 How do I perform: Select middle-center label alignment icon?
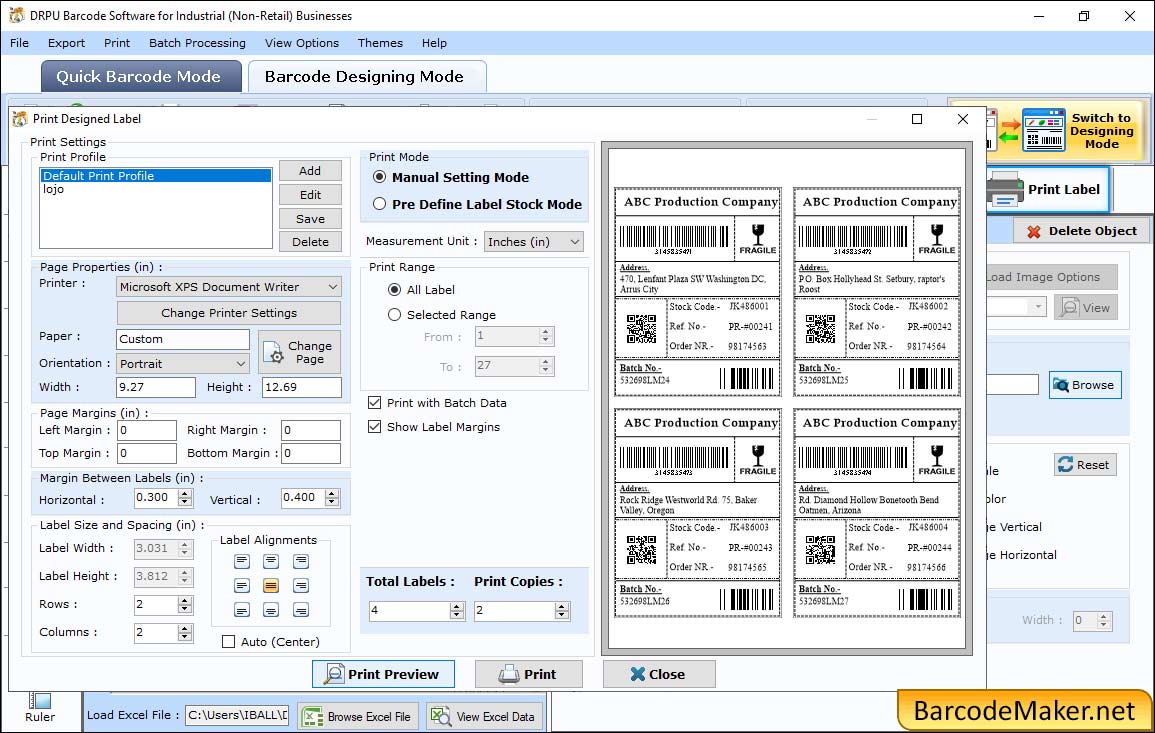pyautogui.click(x=271, y=586)
